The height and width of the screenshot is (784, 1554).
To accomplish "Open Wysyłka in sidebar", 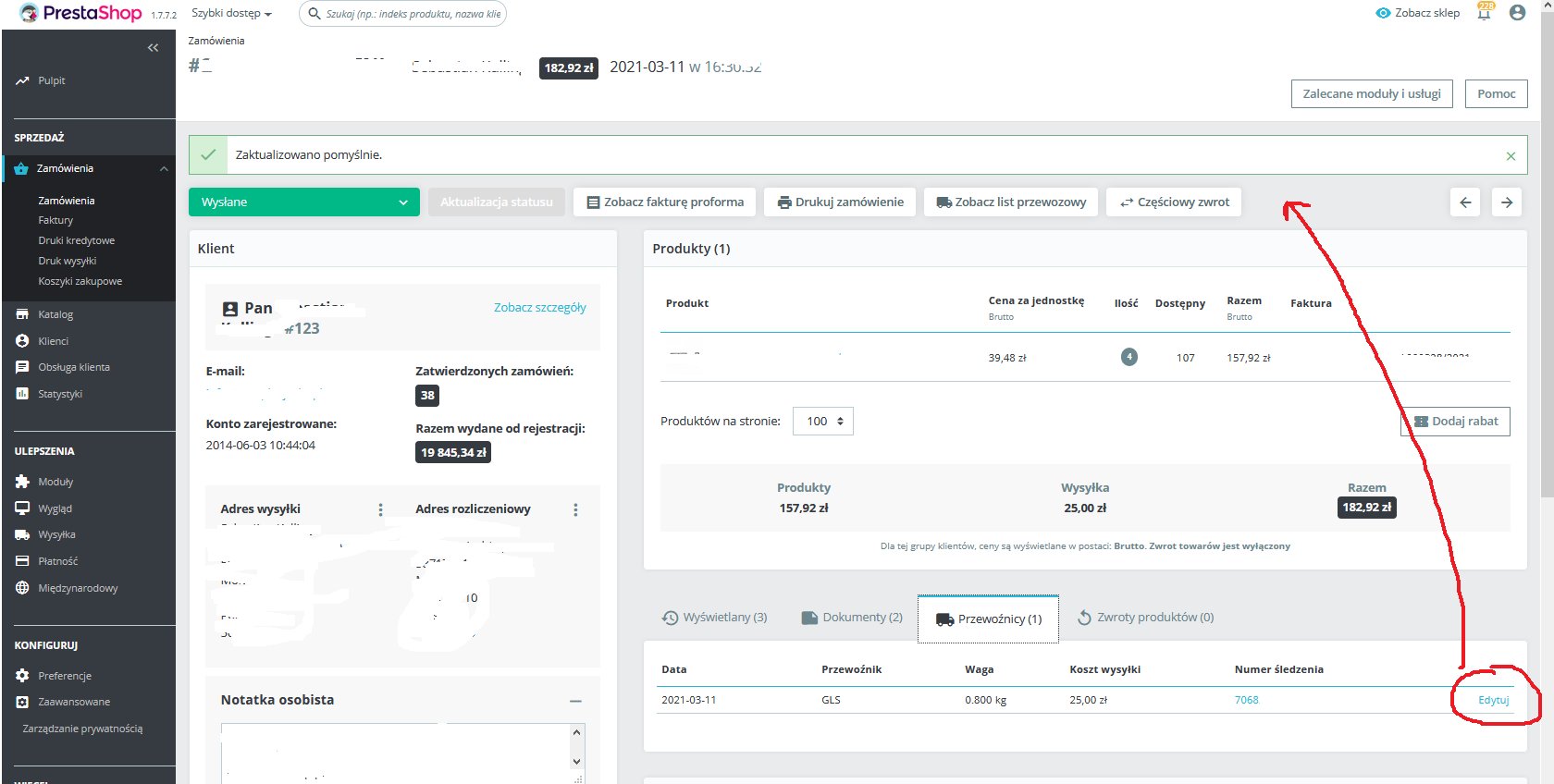I will (x=56, y=534).
